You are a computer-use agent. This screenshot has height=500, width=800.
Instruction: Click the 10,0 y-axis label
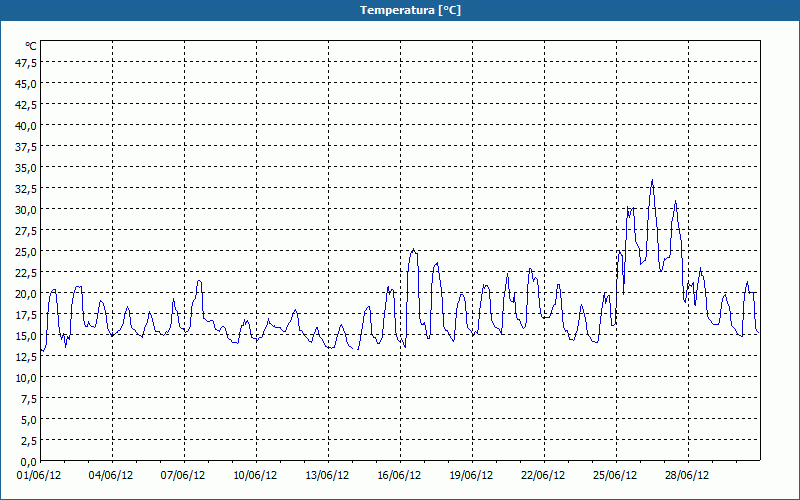click(x=26, y=378)
